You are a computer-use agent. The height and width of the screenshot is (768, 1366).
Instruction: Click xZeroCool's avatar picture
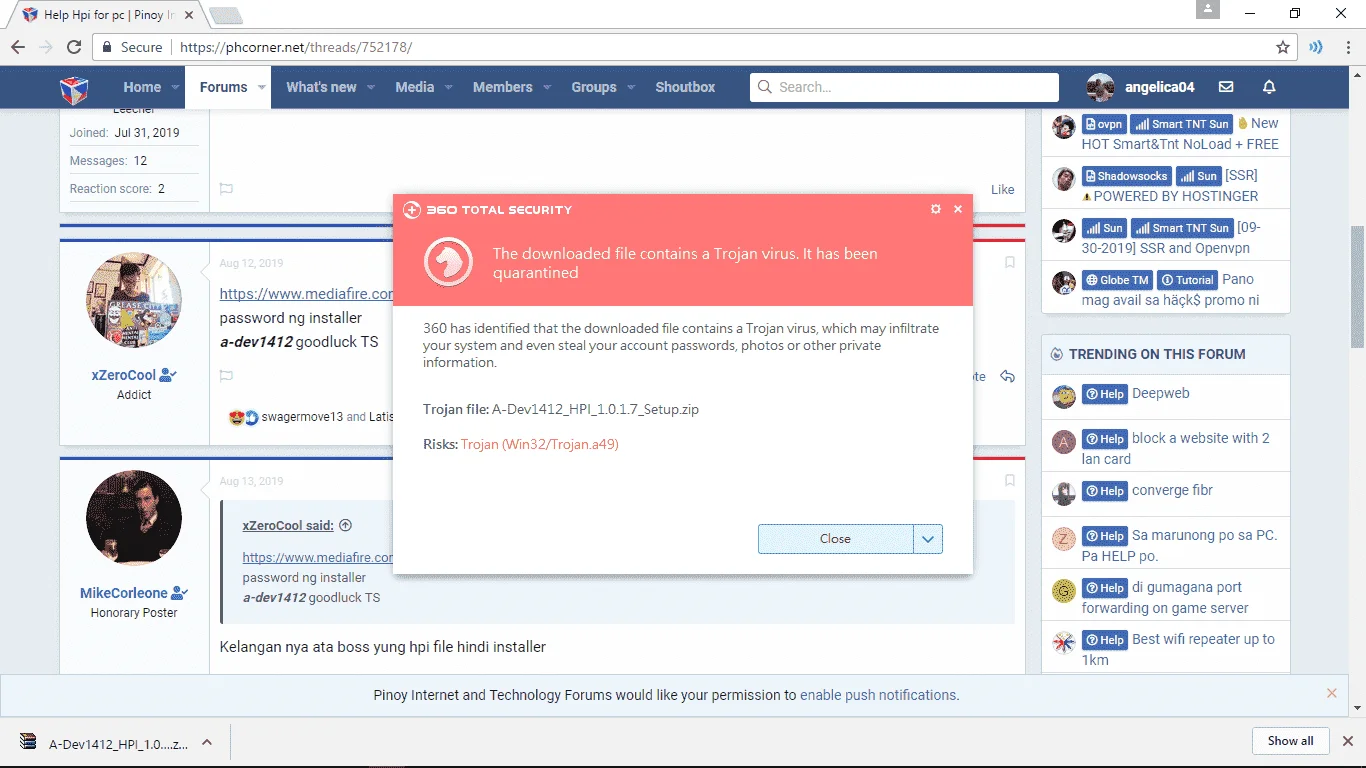134,300
